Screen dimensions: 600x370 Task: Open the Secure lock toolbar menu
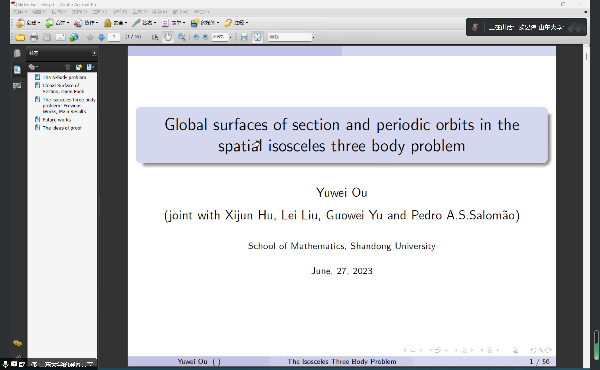click(116, 23)
